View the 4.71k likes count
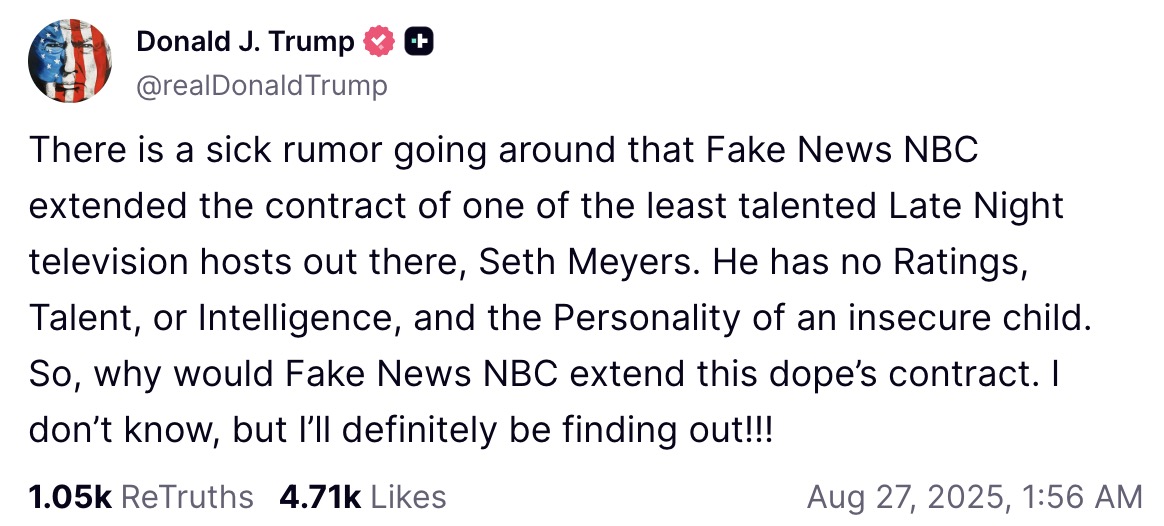This screenshot has width=1164, height=526. coord(320,497)
